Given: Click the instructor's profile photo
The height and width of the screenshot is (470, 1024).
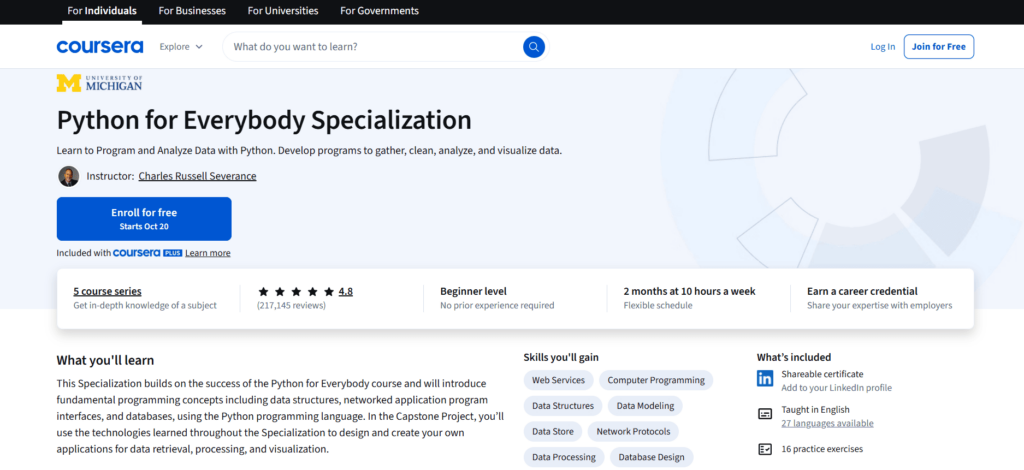Looking at the screenshot, I should click(68, 176).
